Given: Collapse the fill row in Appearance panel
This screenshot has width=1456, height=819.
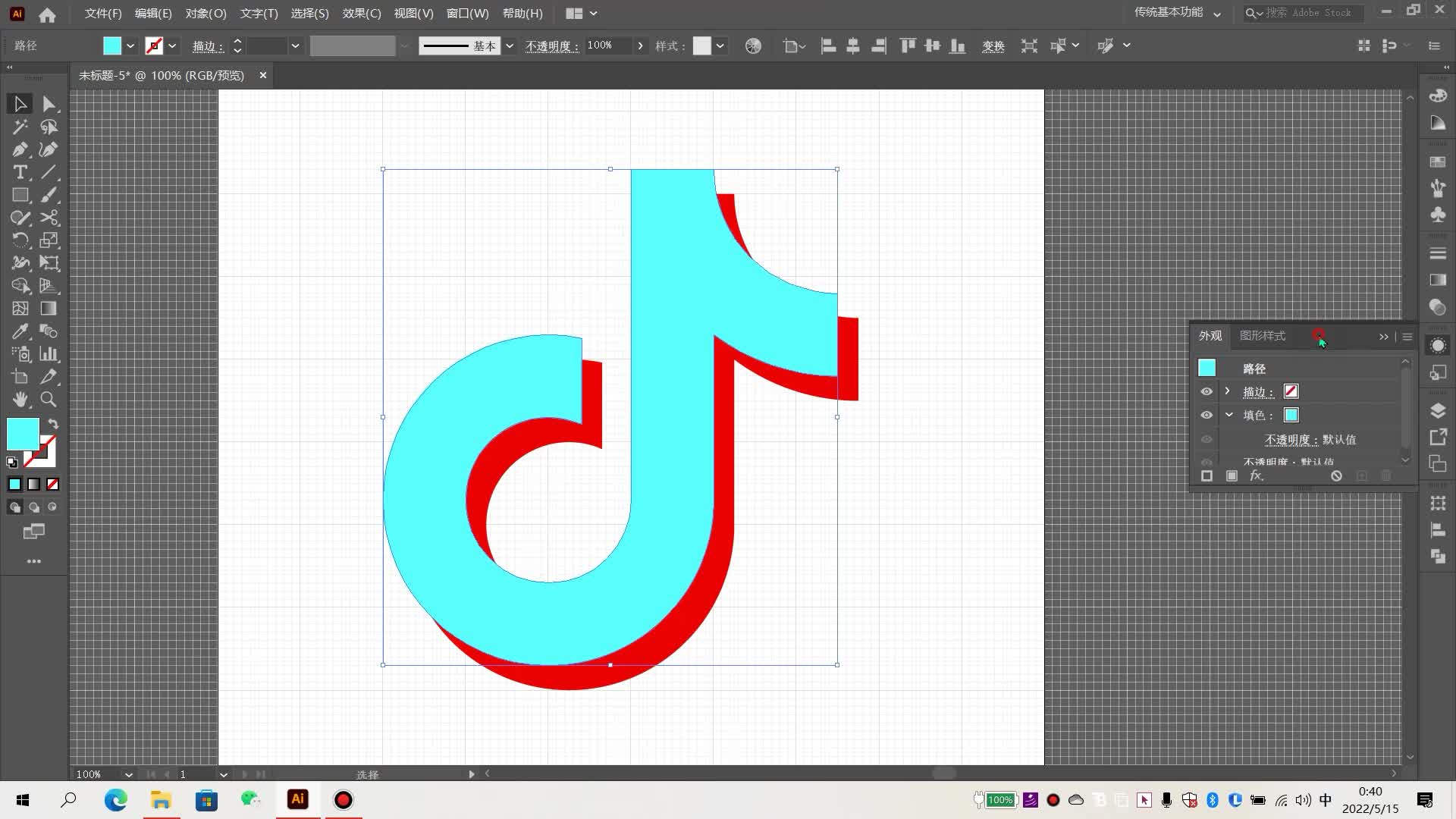Looking at the screenshot, I should pyautogui.click(x=1228, y=415).
